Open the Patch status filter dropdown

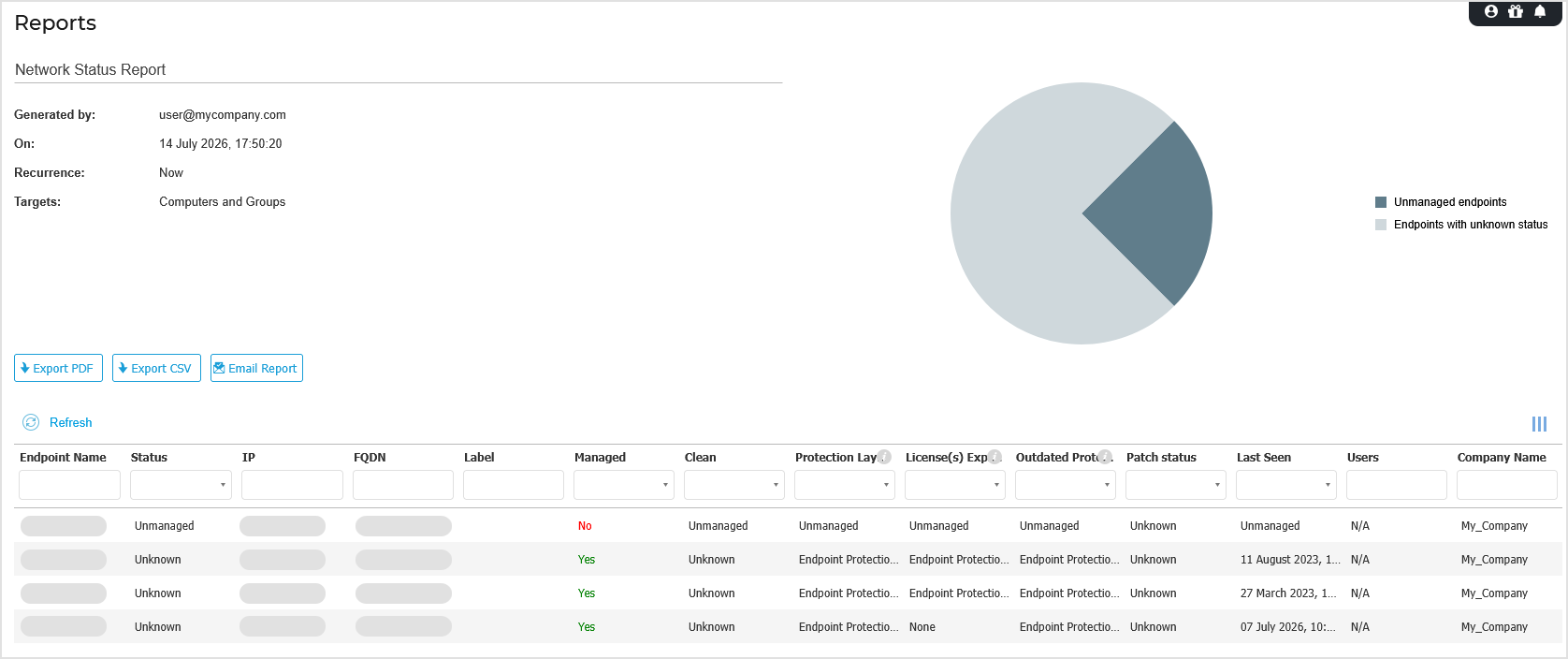point(1176,485)
